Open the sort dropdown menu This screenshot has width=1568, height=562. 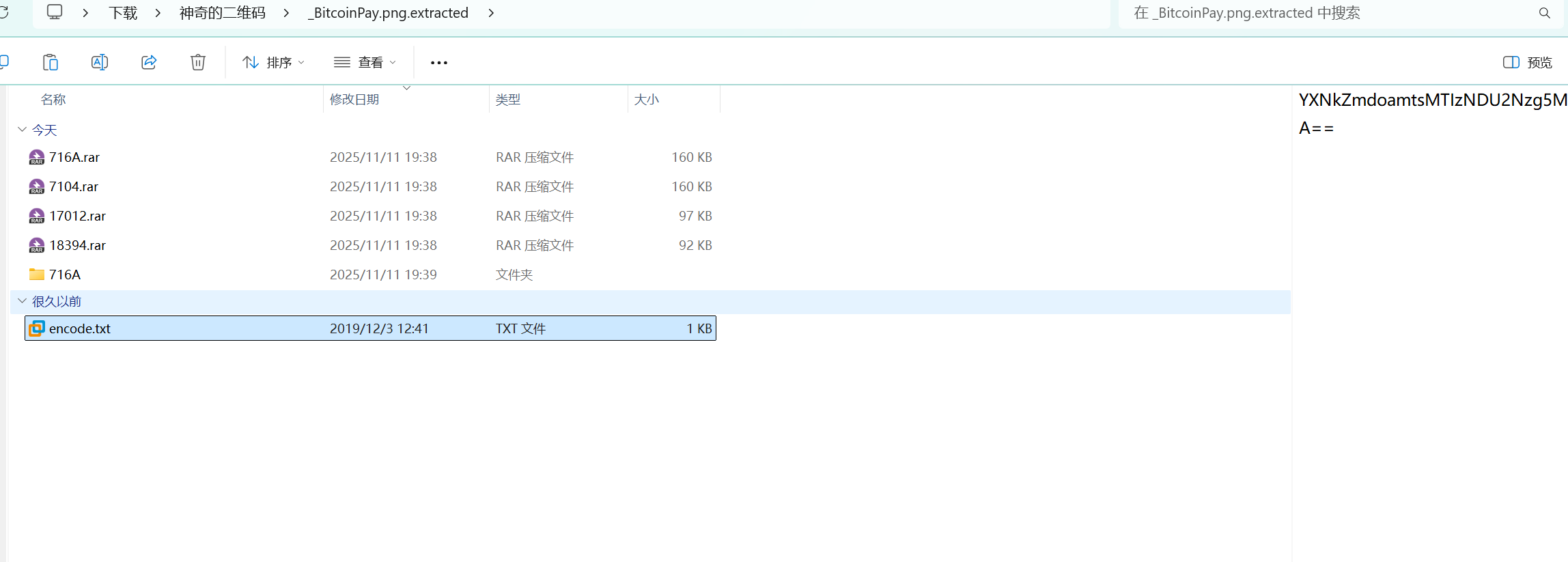click(x=273, y=63)
